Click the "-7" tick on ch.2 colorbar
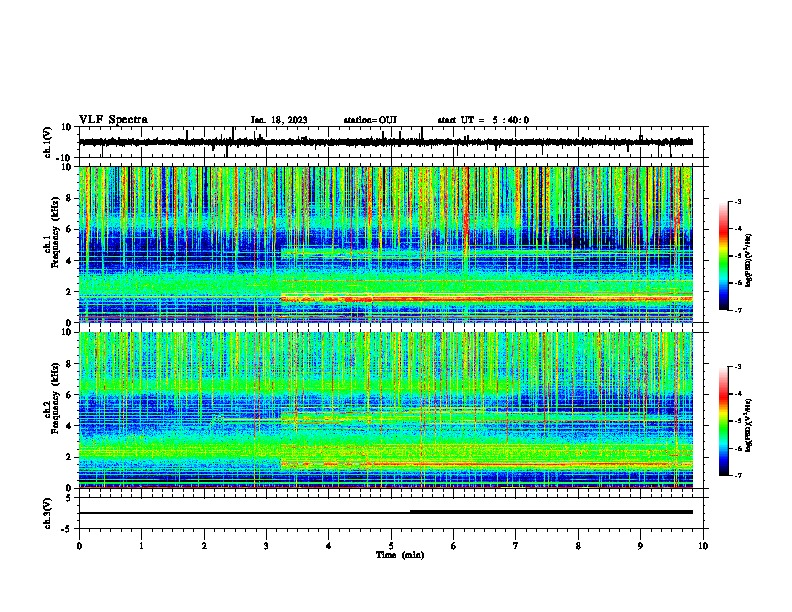 738,475
